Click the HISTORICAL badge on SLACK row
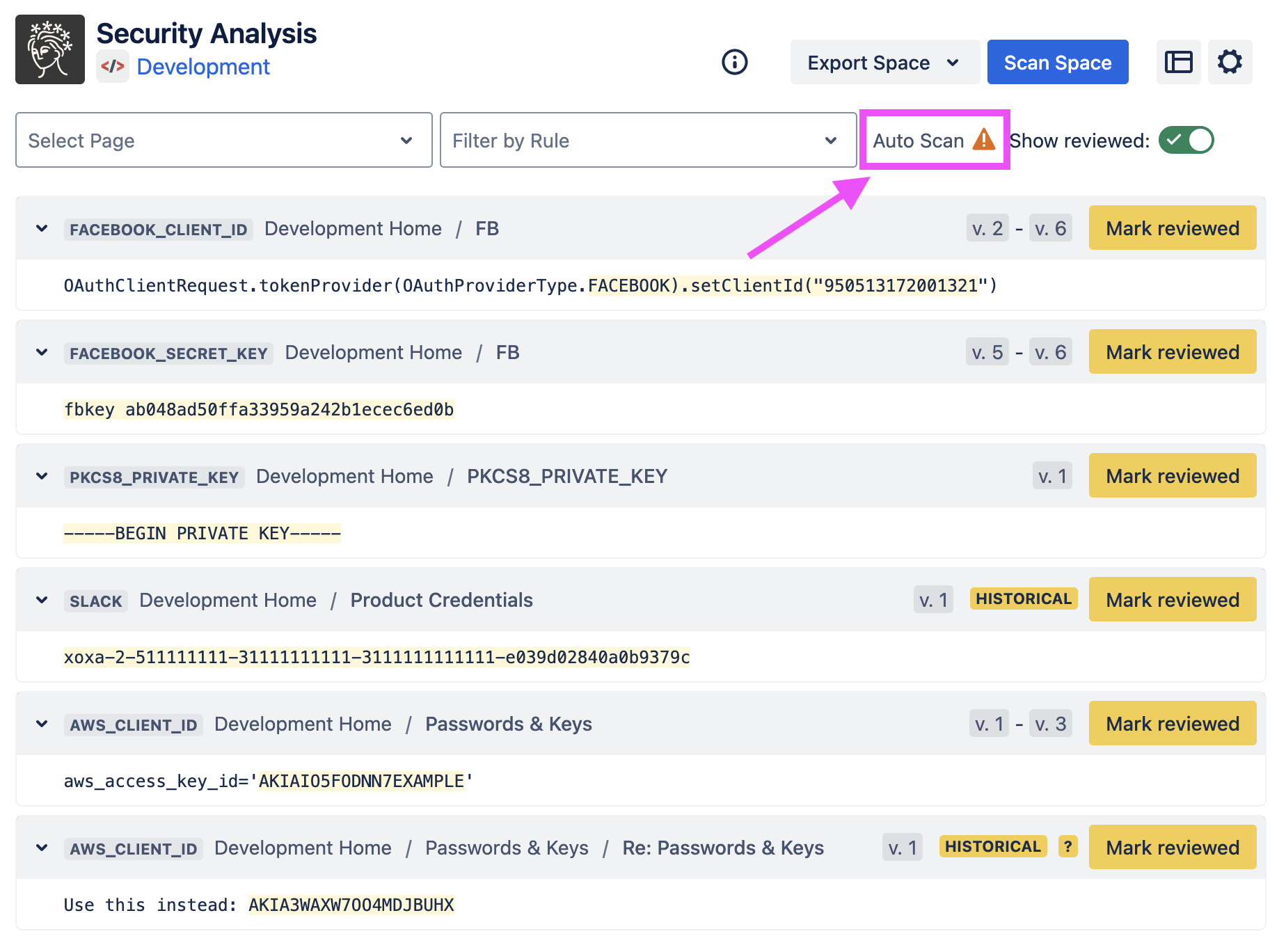Image resolution: width=1286 pixels, height=952 pixels. tap(1023, 599)
